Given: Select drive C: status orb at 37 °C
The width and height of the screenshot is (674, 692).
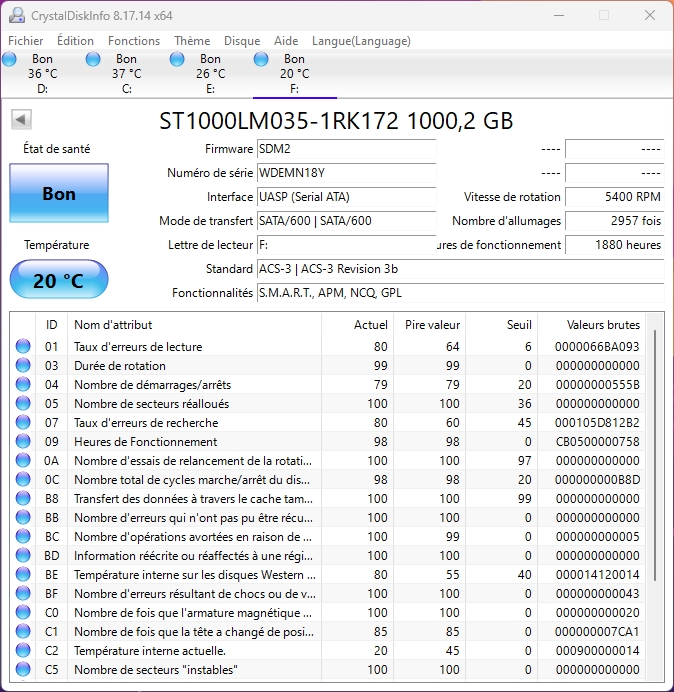Looking at the screenshot, I should pyautogui.click(x=94, y=60).
